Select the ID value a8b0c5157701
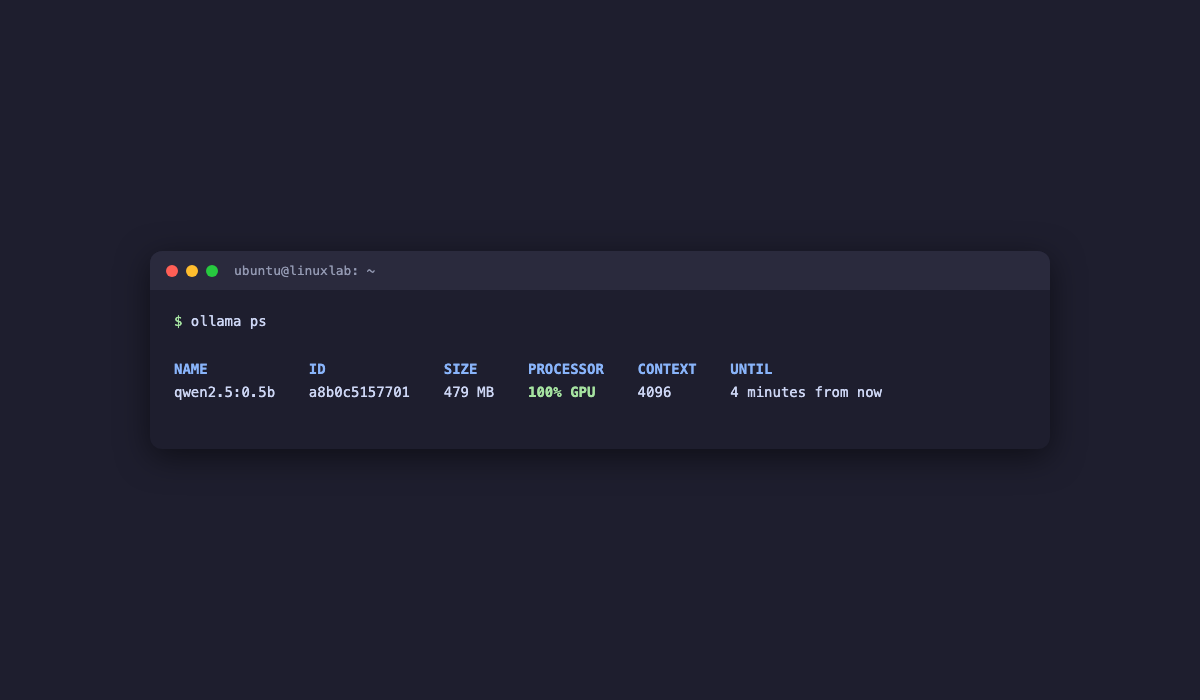The height and width of the screenshot is (700, 1200). 359,392
